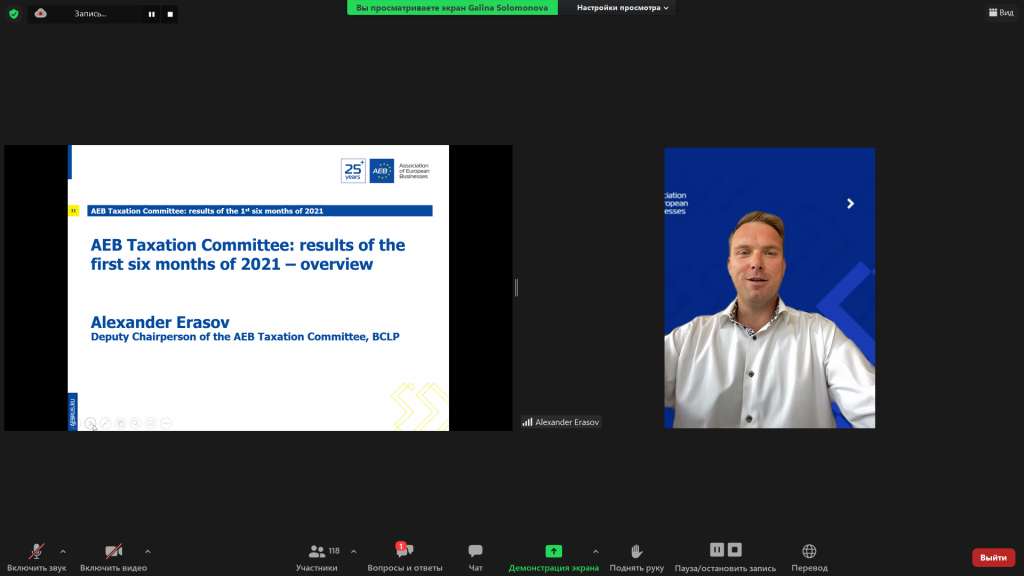Open the 'Участники' participants panel
Viewport: 1024px width, 576px height.
click(317, 557)
